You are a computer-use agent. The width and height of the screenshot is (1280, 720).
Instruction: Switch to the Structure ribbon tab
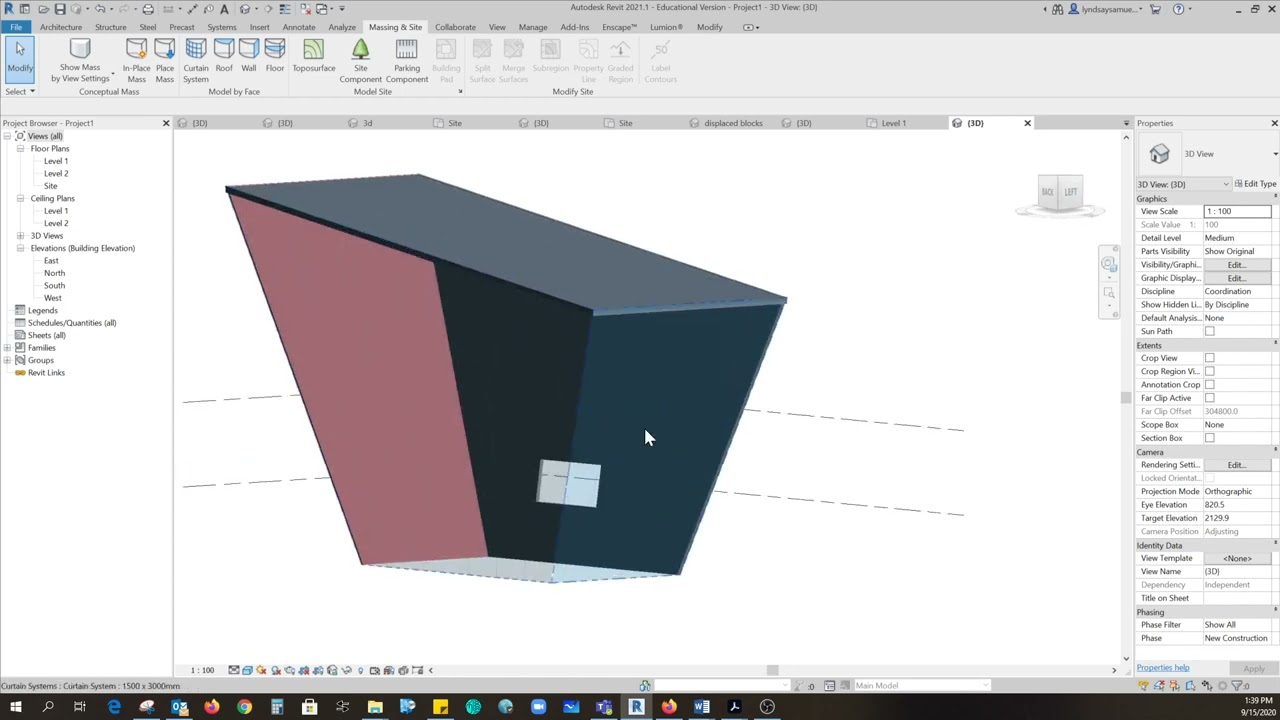(x=111, y=27)
